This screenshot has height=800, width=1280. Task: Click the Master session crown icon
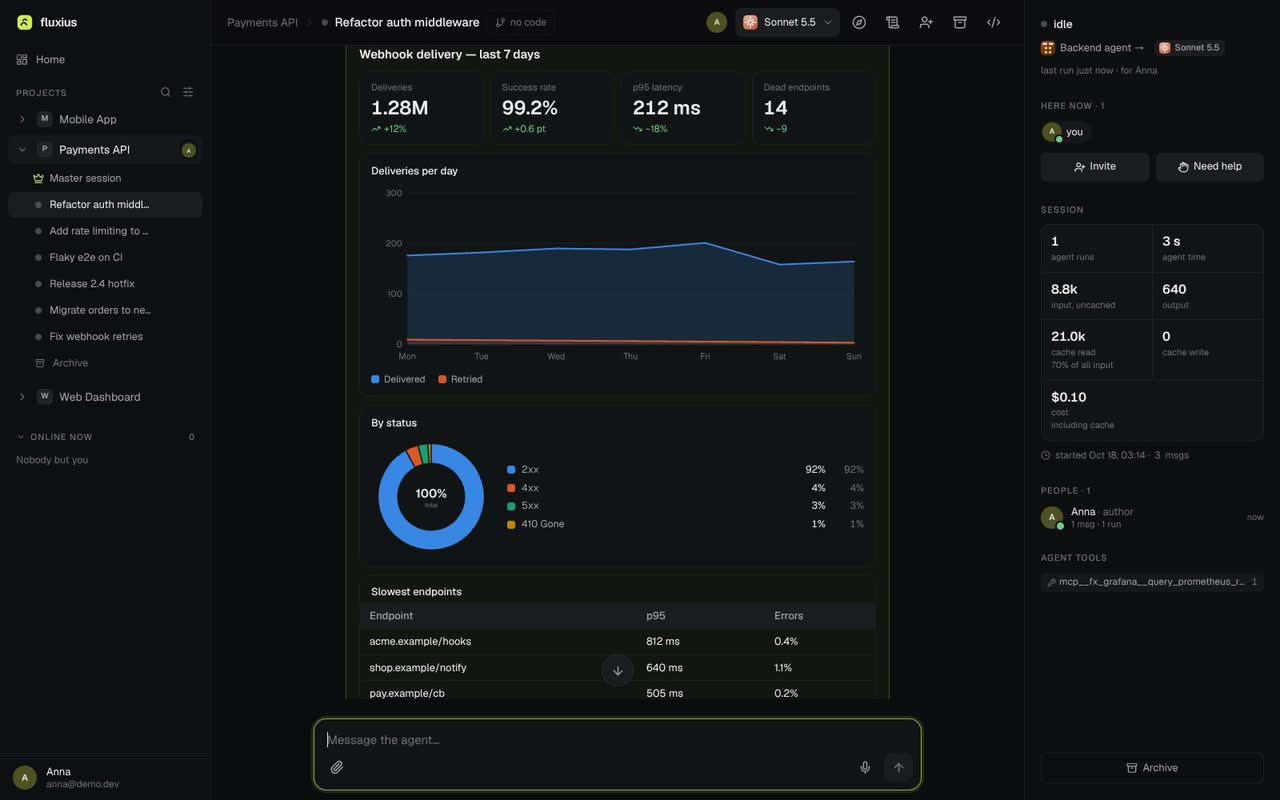click(x=39, y=178)
